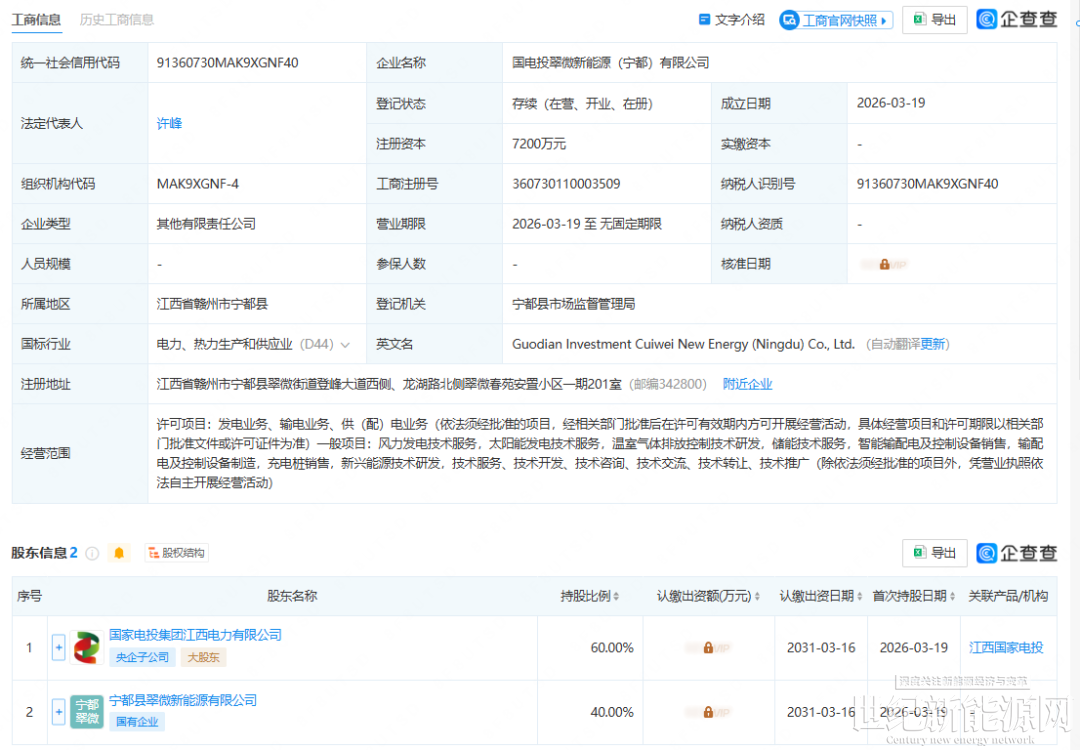Expand the plus for 国家电投集团江西电力有限公司

click(x=58, y=648)
